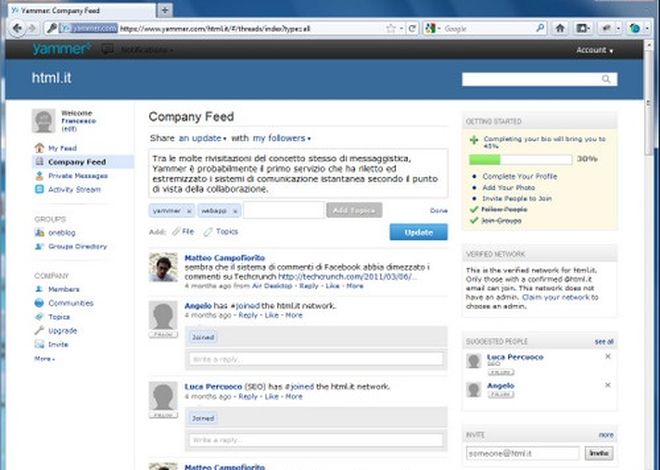The image size is (660, 470).
Task: Click the Topics tag icon below editor
Action: [208, 232]
